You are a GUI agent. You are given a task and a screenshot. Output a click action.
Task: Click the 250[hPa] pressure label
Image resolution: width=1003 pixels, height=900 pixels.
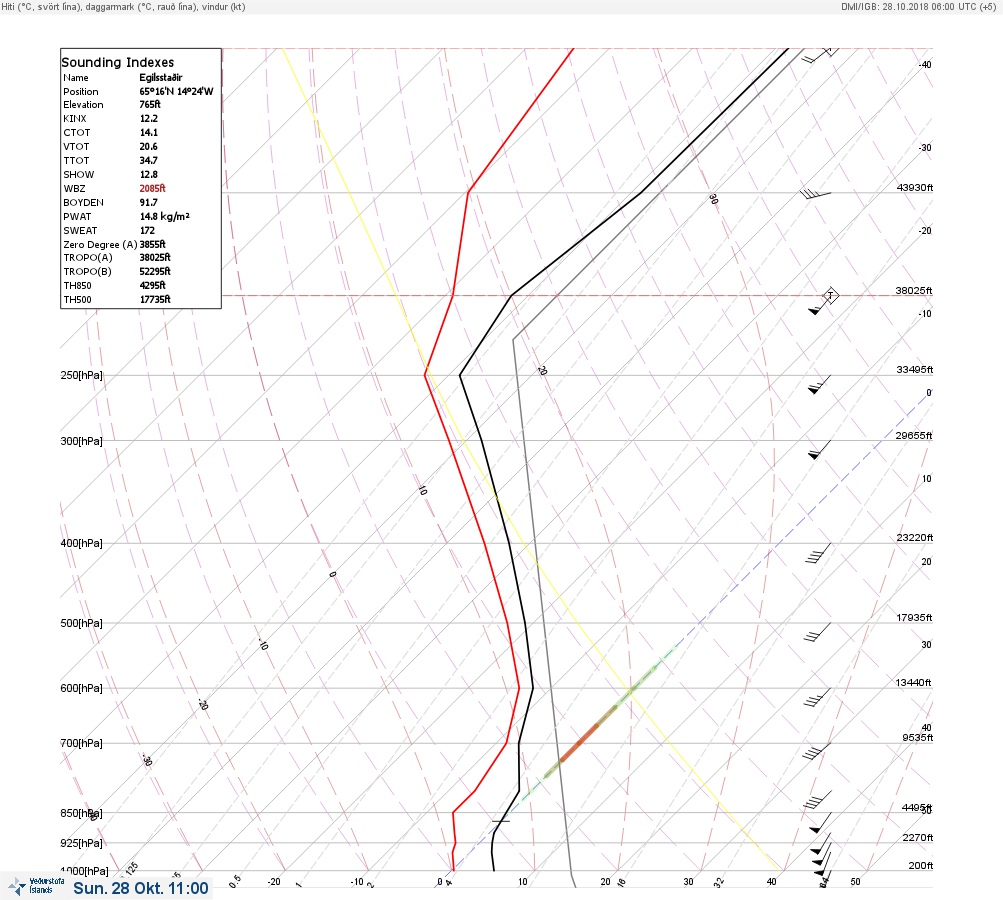click(x=81, y=375)
